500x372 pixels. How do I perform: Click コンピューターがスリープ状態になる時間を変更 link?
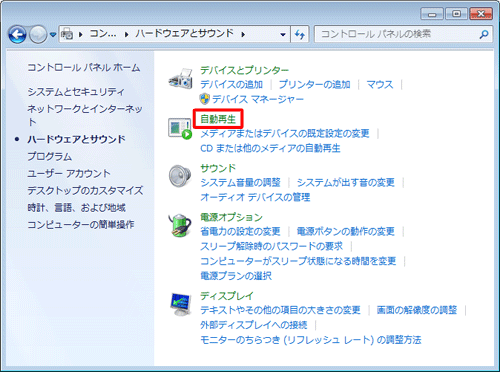coord(298,261)
